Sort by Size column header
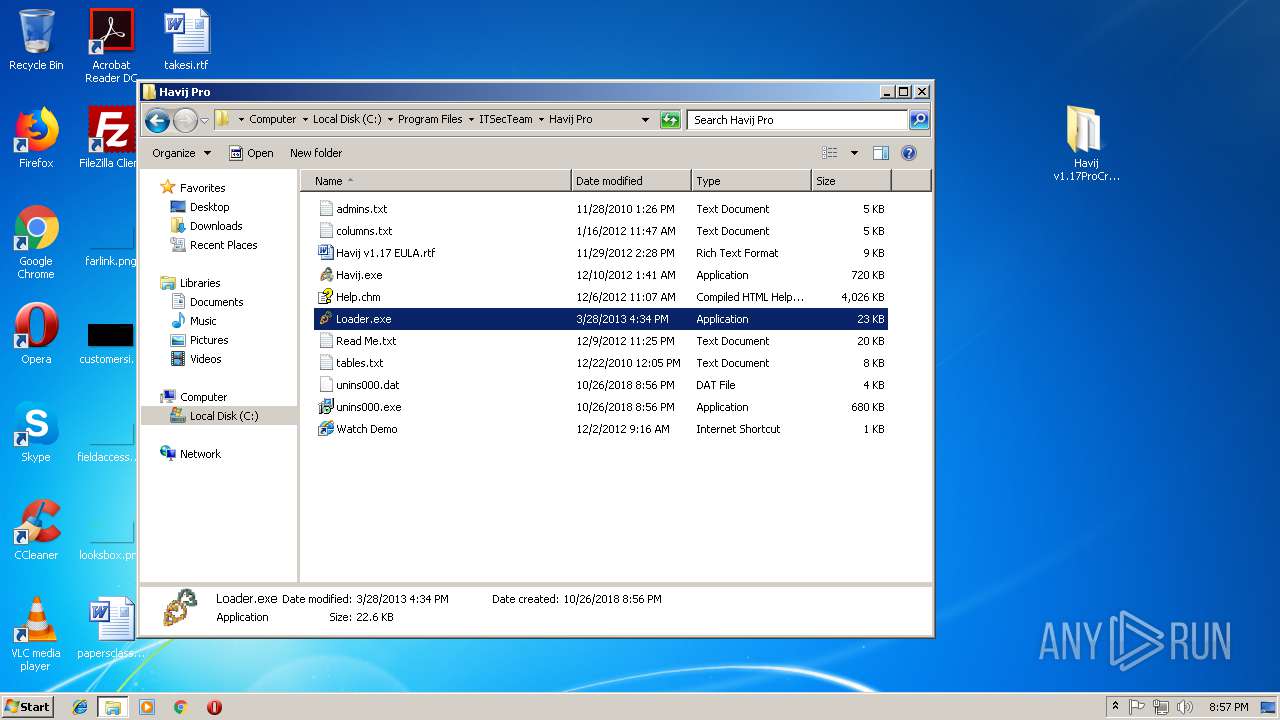The height and width of the screenshot is (720, 1280). click(x=851, y=181)
